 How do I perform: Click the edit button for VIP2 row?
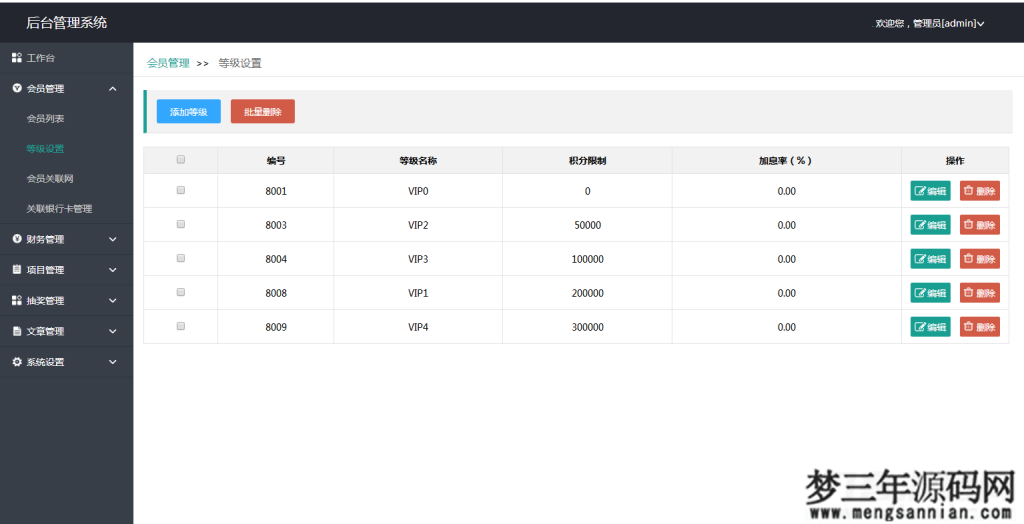[x=930, y=225]
